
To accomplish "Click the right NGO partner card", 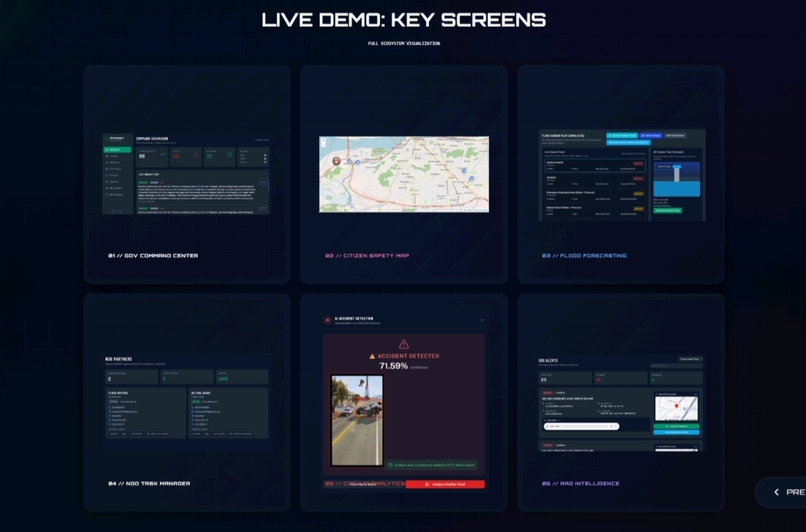I will pyautogui.click(x=228, y=413).
